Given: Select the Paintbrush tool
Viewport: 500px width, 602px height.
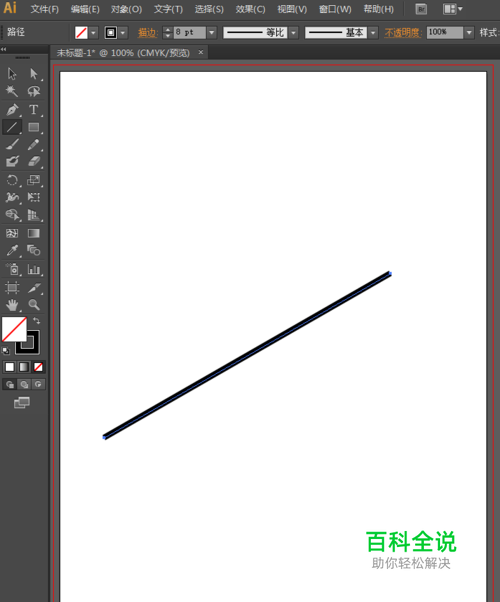Looking at the screenshot, I should coord(12,144).
